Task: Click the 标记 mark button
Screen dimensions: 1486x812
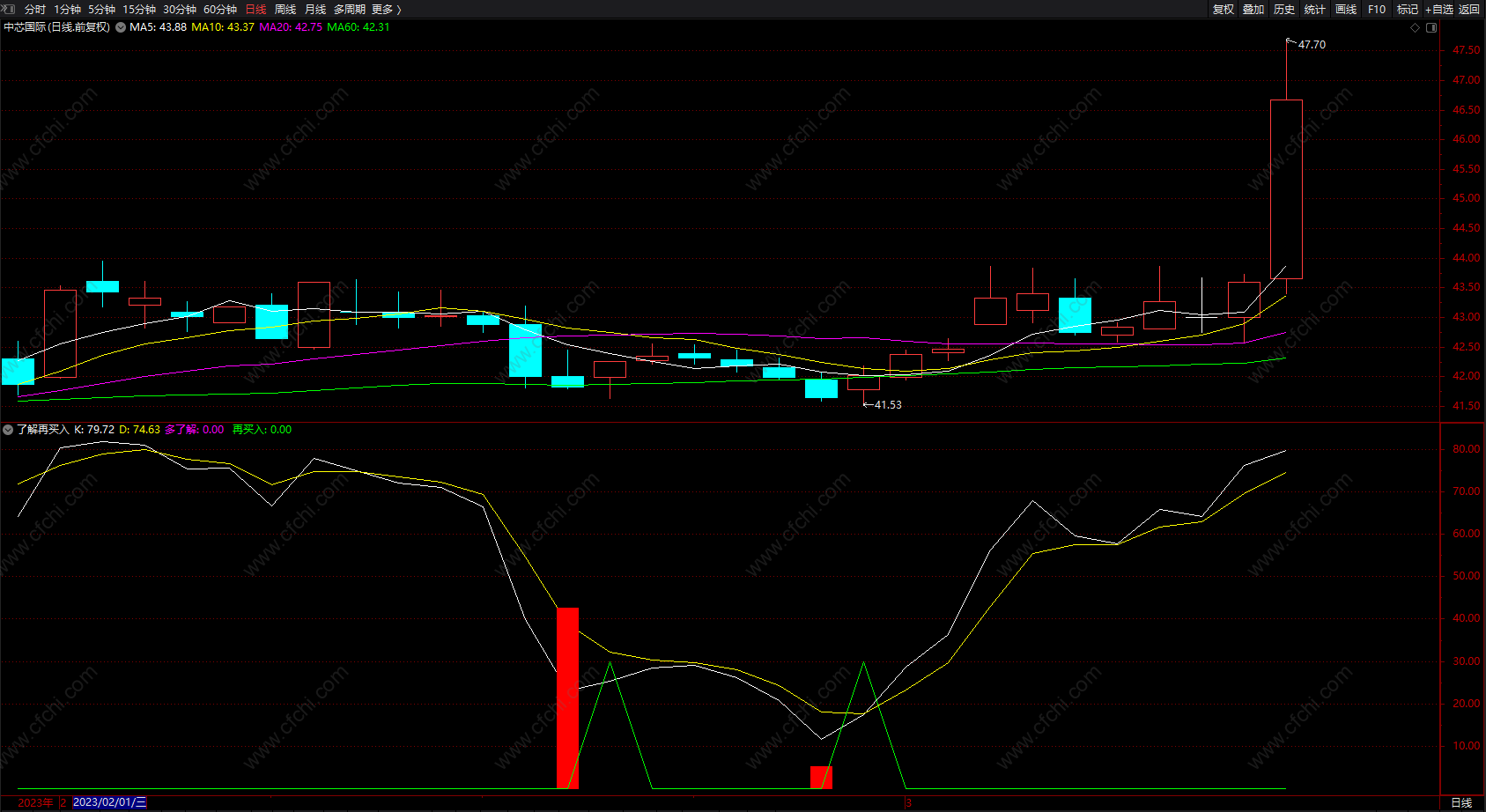Action: click(1408, 9)
